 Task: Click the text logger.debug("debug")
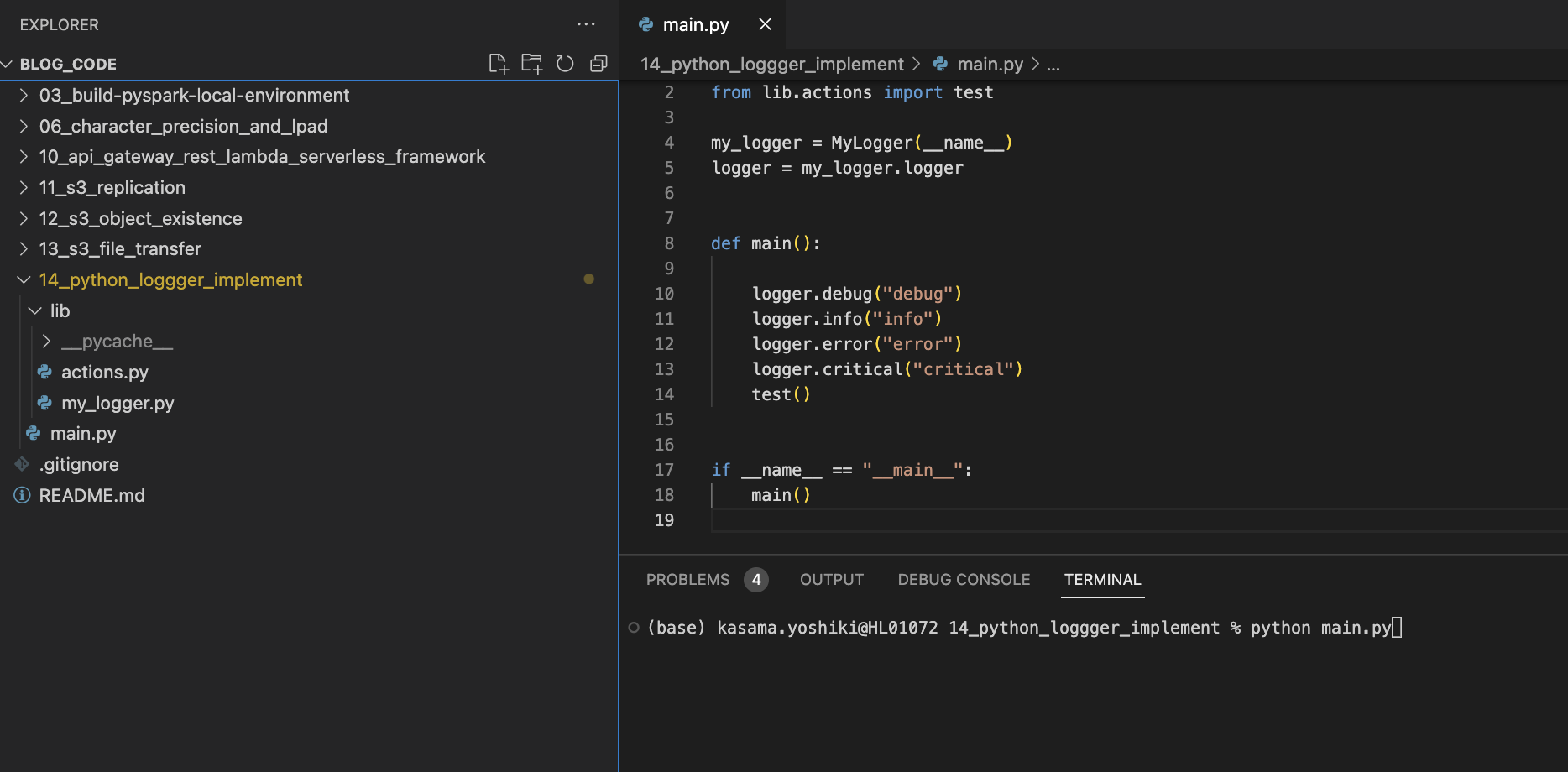coord(856,294)
